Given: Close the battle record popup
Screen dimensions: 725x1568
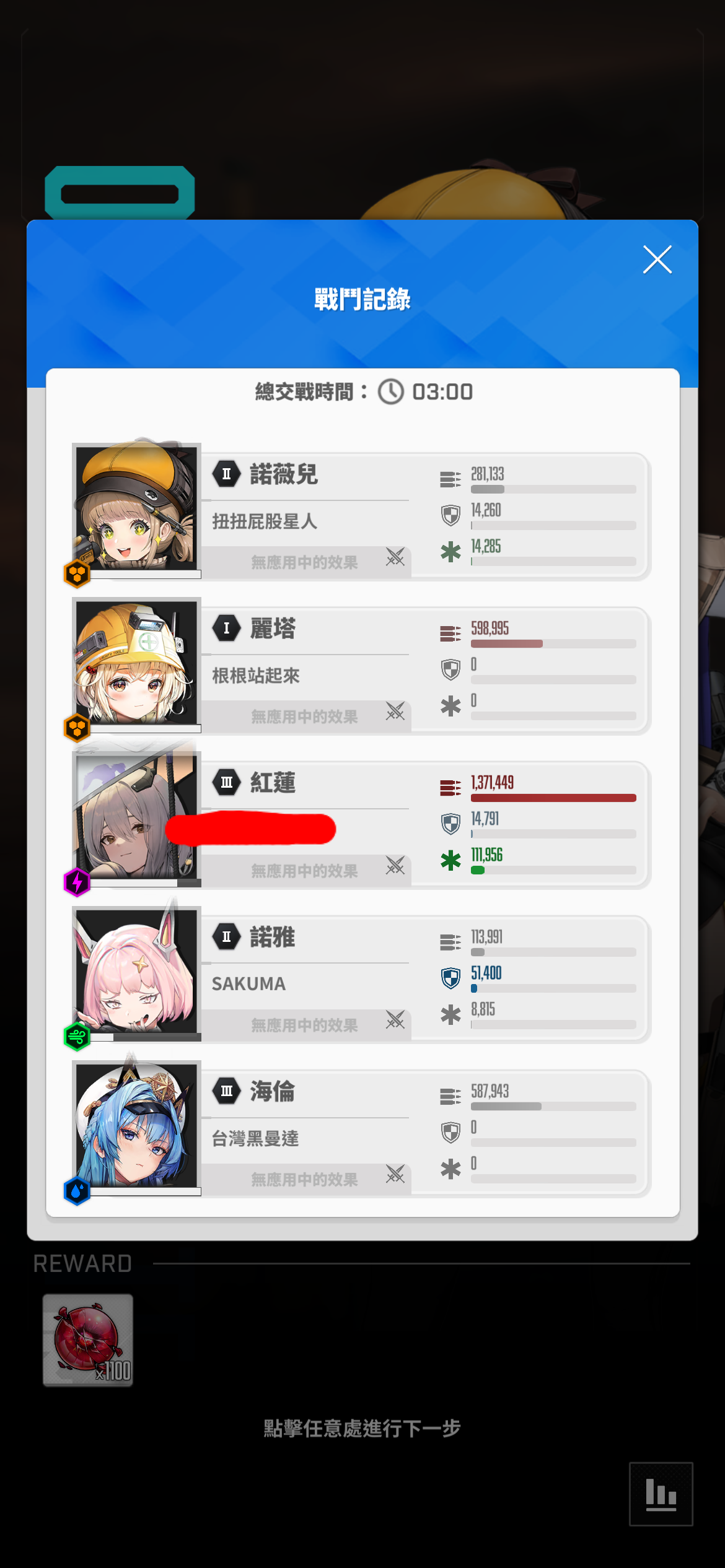Looking at the screenshot, I should click(657, 259).
